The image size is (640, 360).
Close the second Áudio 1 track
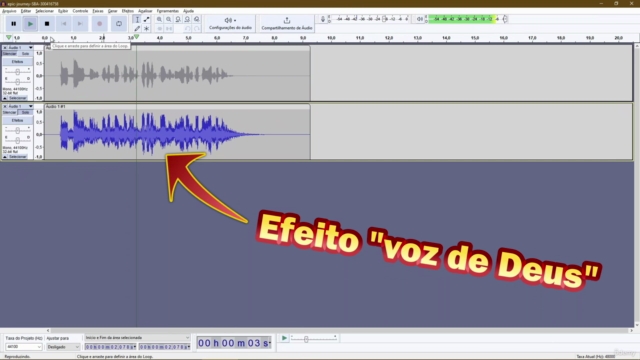tap(5, 107)
